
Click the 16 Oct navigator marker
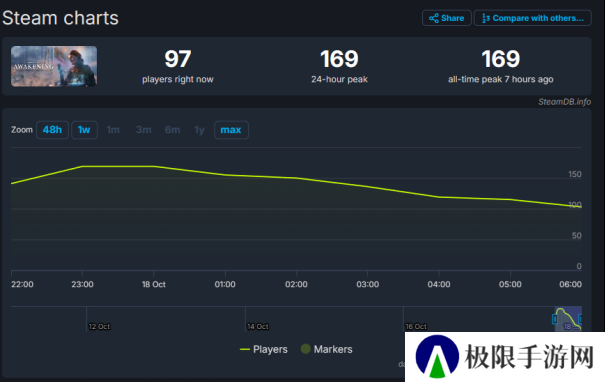[x=416, y=326]
